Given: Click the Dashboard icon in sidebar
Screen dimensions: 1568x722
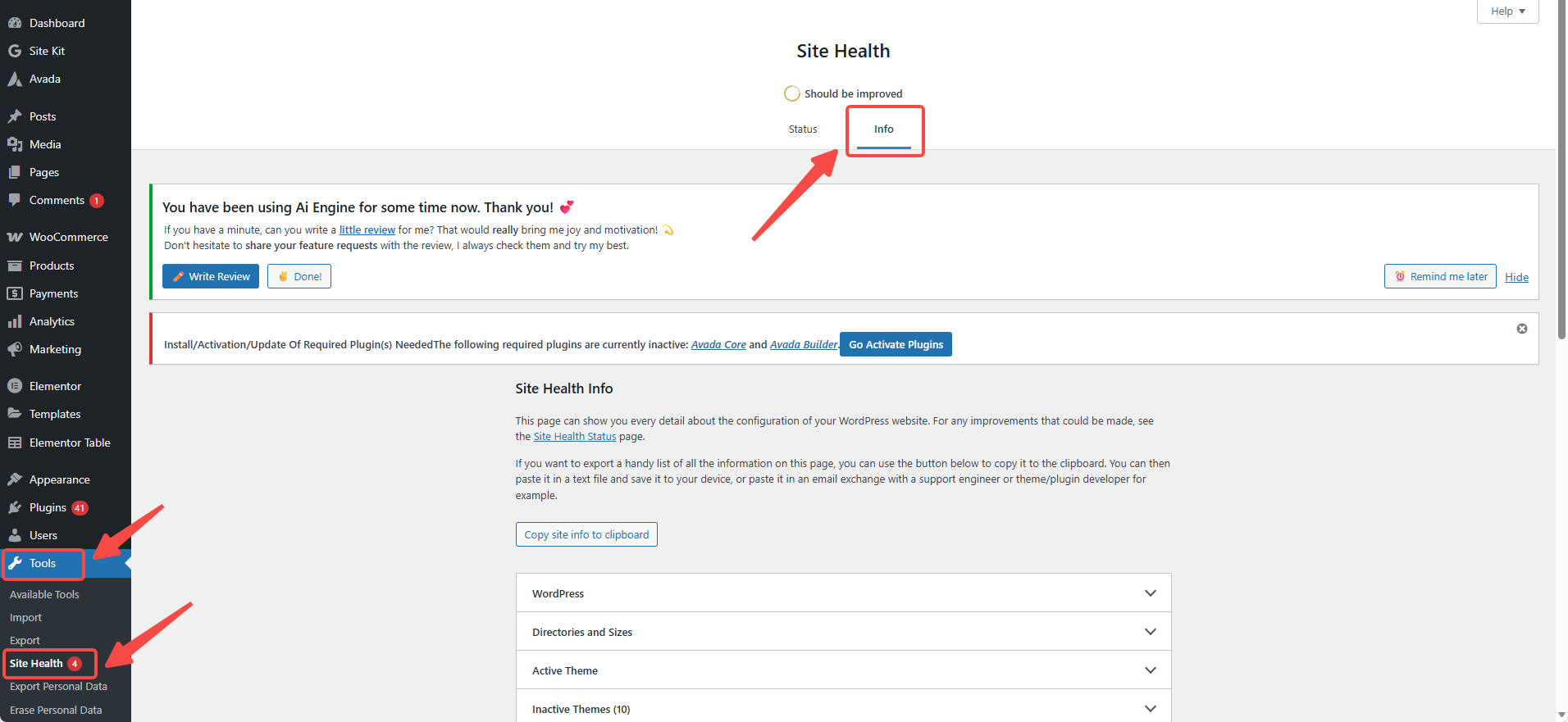Looking at the screenshot, I should click(x=15, y=23).
